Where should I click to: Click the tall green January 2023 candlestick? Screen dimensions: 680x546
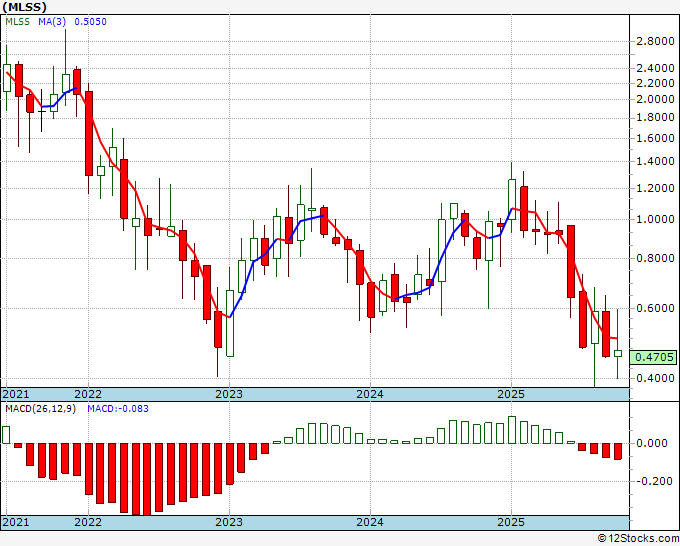click(x=230, y=323)
